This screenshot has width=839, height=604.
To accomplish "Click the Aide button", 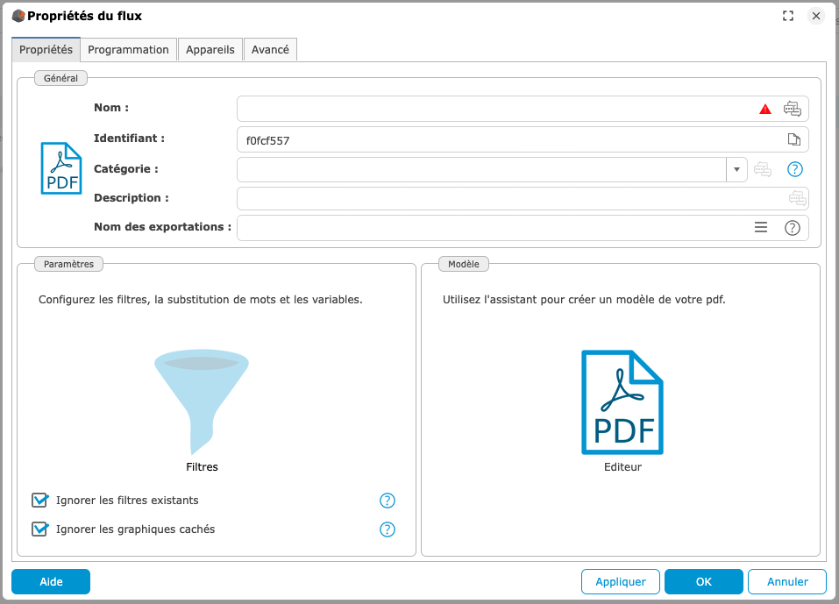I will point(51,582).
